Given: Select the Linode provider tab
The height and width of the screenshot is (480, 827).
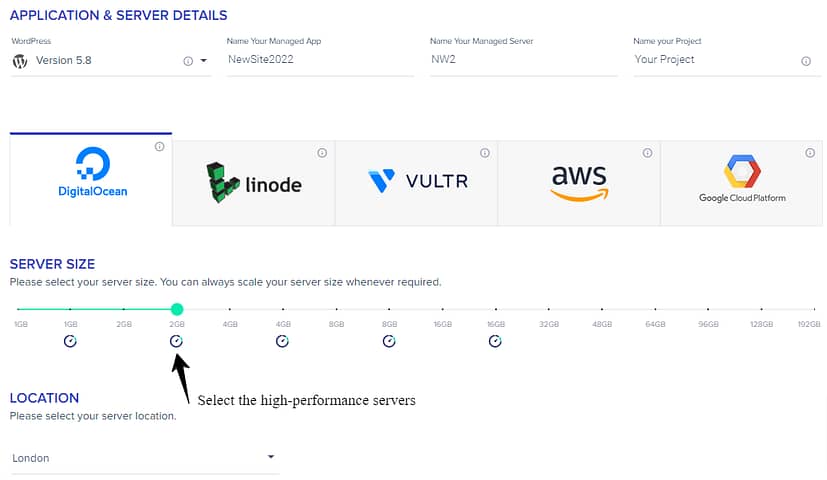Looking at the screenshot, I should (253, 183).
